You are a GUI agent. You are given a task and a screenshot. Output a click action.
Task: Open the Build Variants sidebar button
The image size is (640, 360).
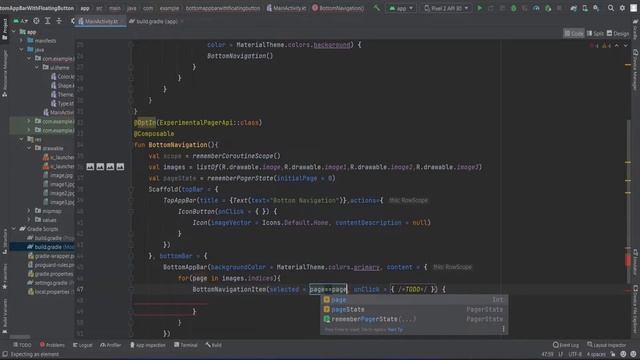point(4,317)
